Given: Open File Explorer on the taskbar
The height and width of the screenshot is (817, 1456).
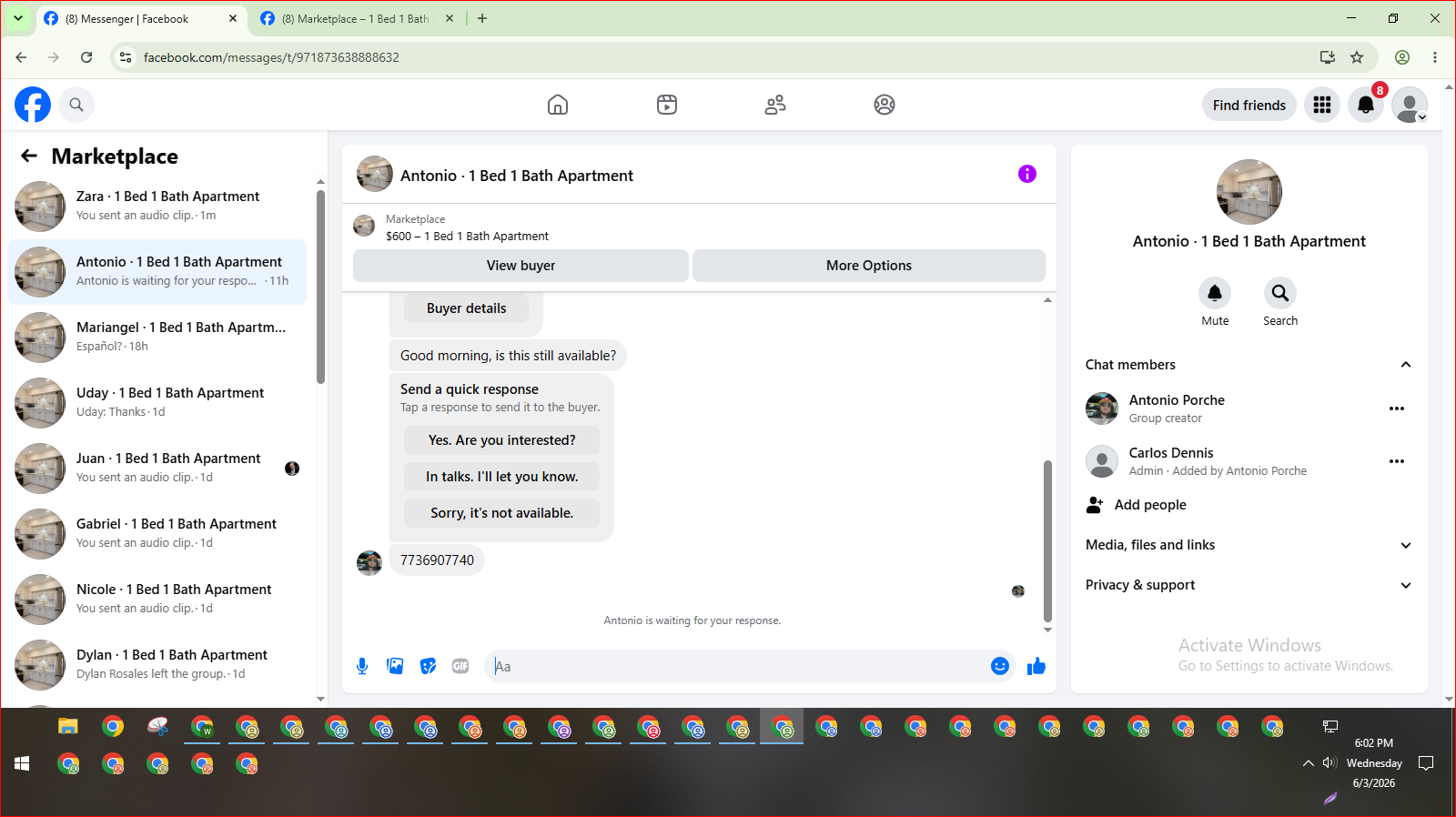Looking at the screenshot, I should click(x=68, y=727).
